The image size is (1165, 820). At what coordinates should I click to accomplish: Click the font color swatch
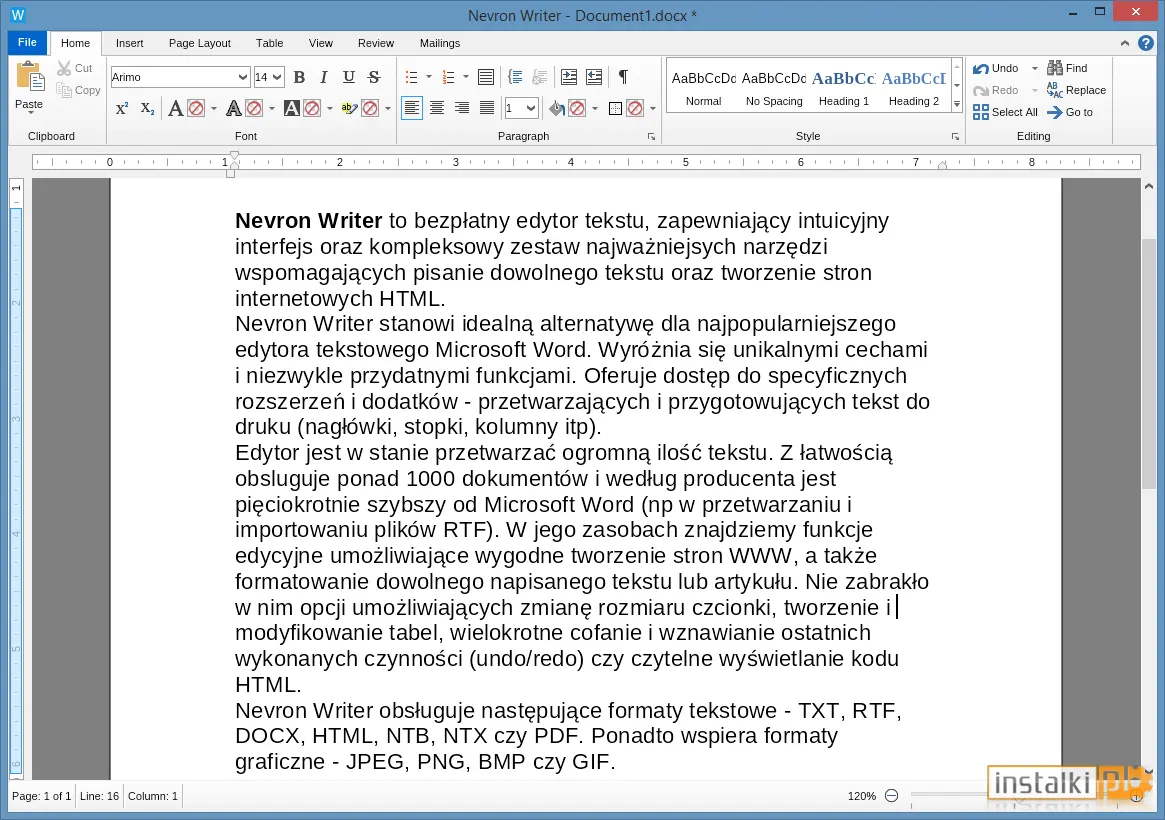(196, 109)
